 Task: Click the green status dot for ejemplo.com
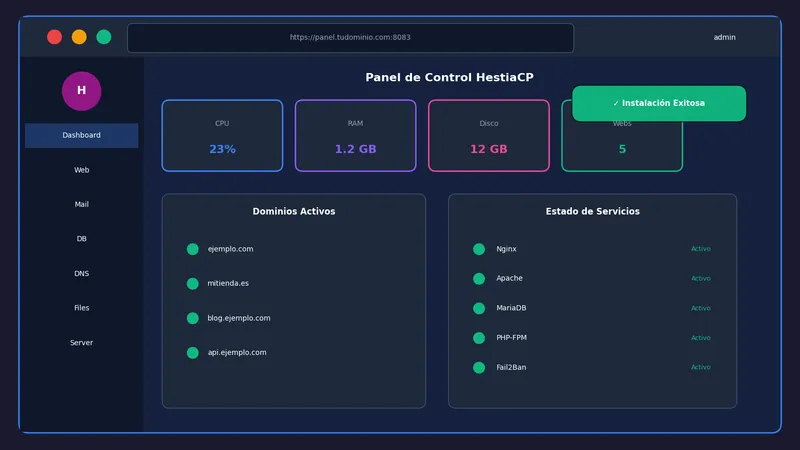tap(193, 249)
